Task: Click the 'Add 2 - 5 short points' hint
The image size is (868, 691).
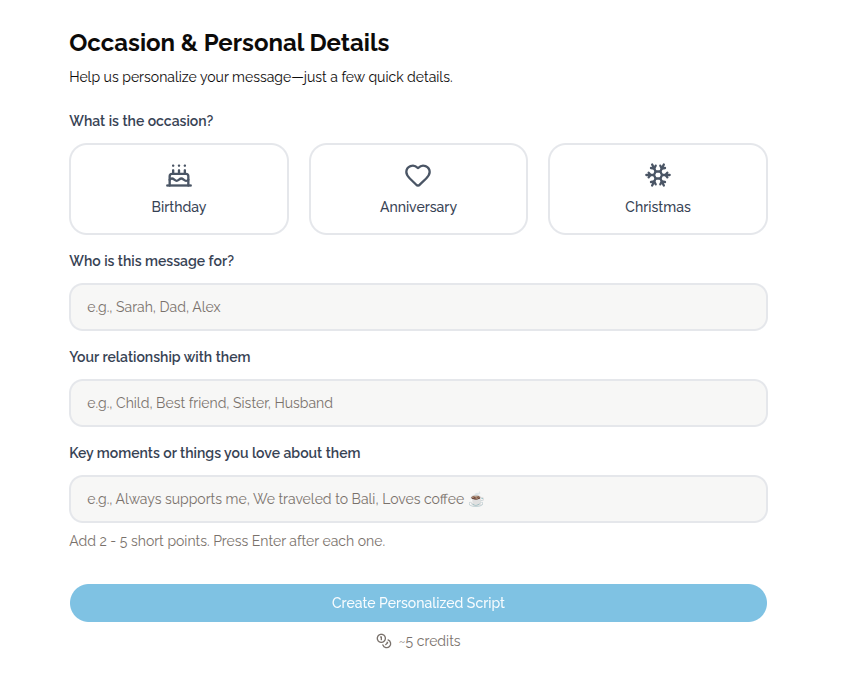Action: click(x=227, y=541)
